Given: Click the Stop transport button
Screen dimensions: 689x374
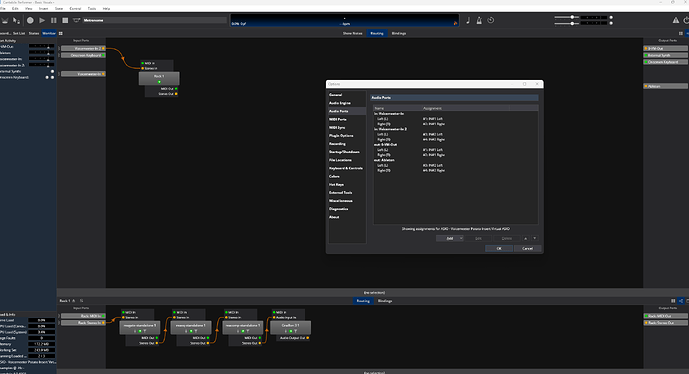Looking at the screenshot, I should [65, 20].
